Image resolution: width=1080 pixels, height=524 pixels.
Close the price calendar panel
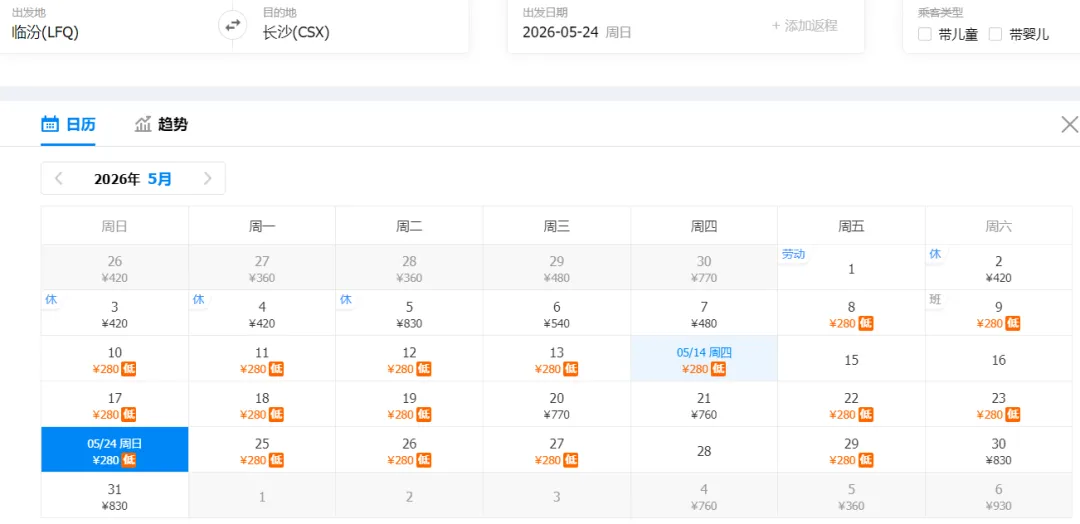click(1069, 124)
